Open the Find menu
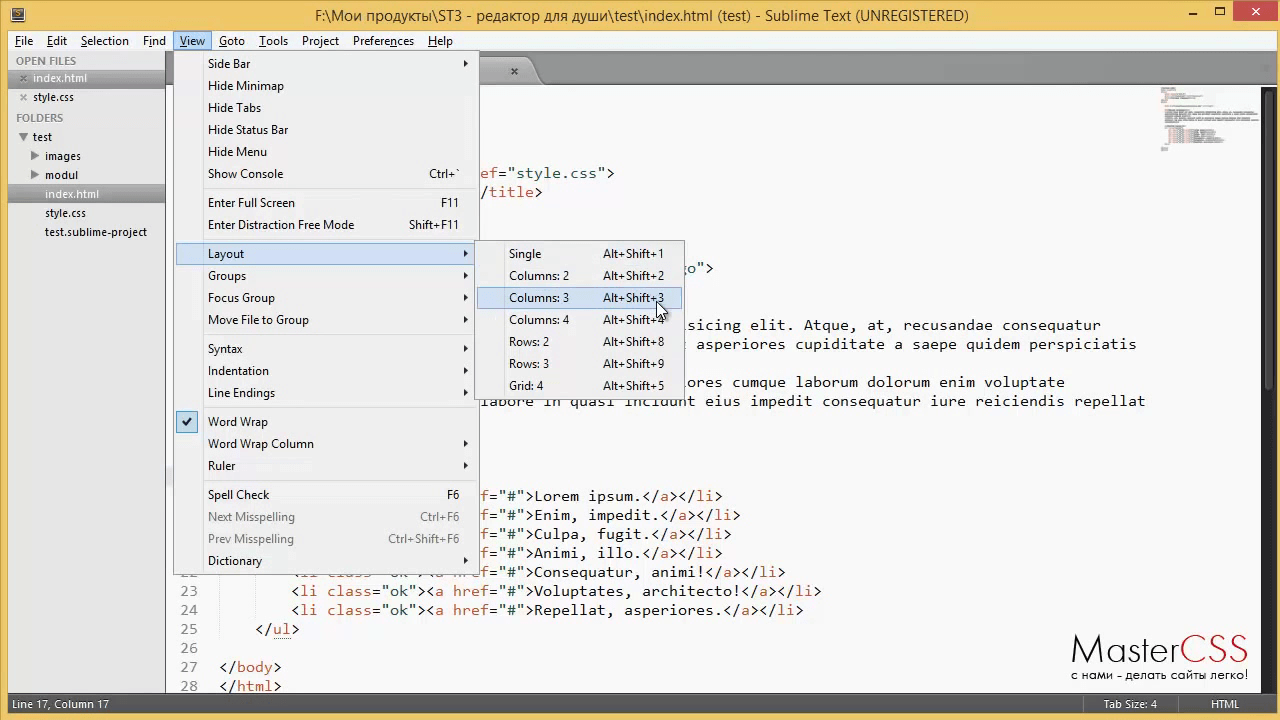This screenshot has height=720, width=1280. [x=154, y=41]
